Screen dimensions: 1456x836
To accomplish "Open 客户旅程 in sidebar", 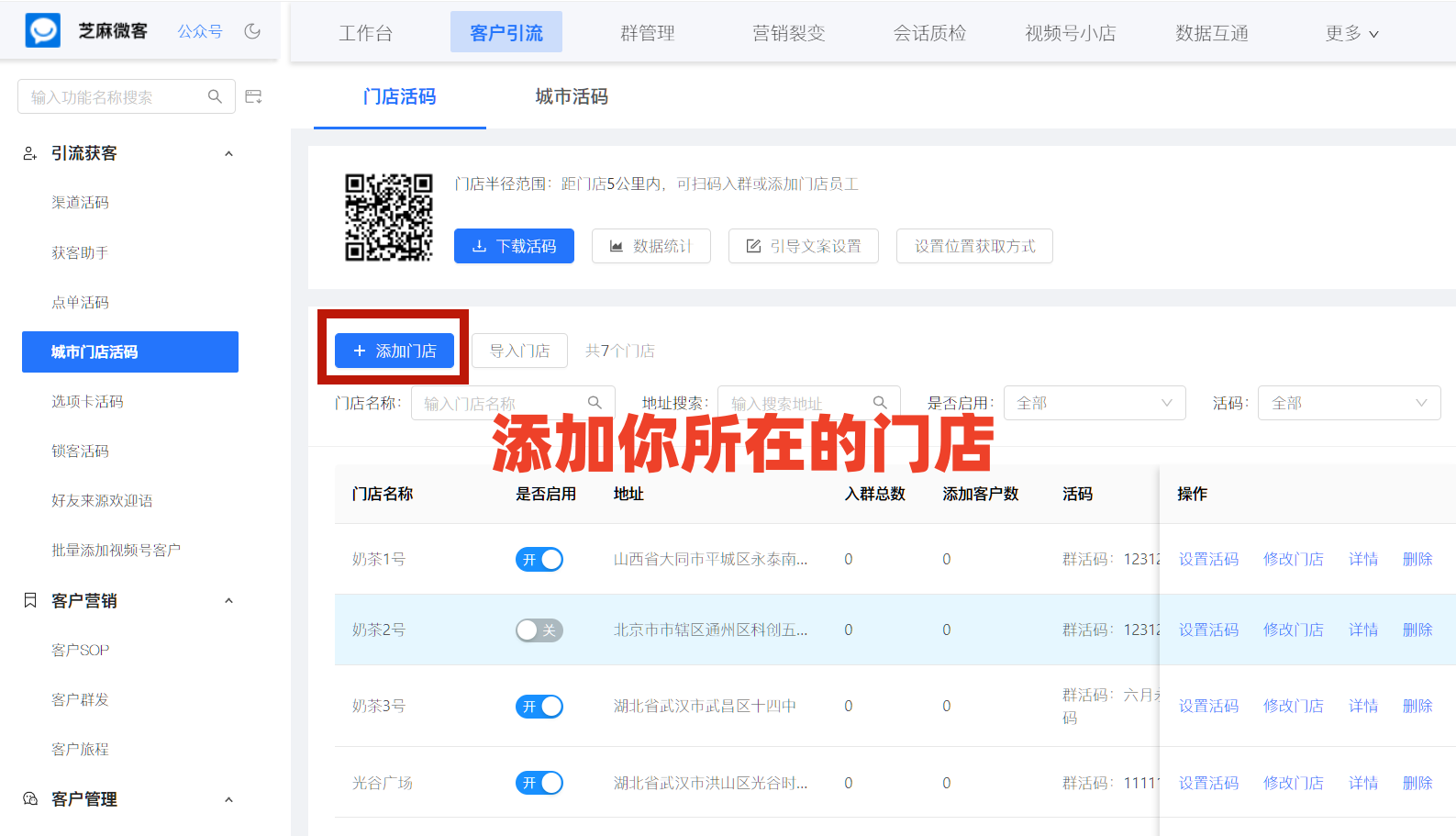I will tap(81, 749).
